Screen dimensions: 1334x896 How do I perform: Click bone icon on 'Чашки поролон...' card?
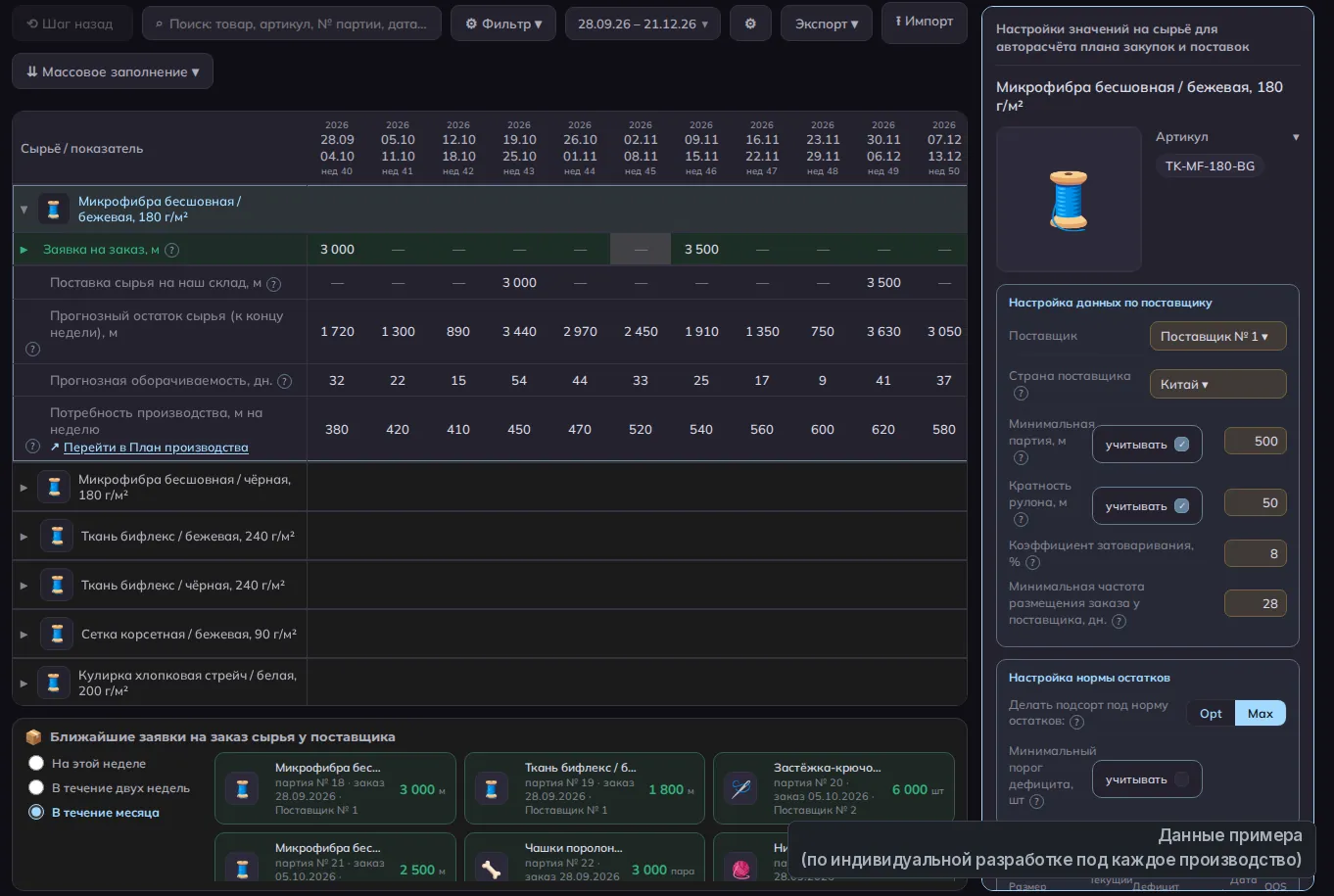click(492, 867)
